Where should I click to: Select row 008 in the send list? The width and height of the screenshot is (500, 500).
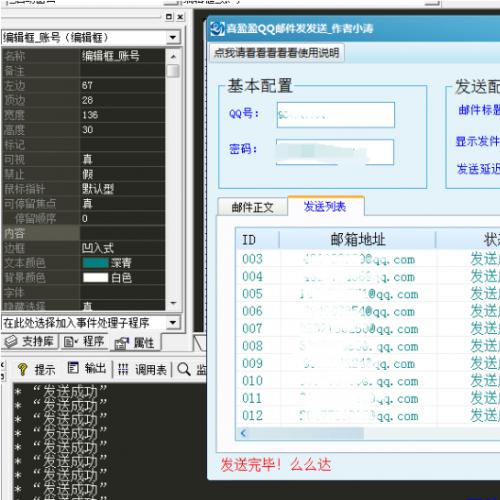[368, 346]
